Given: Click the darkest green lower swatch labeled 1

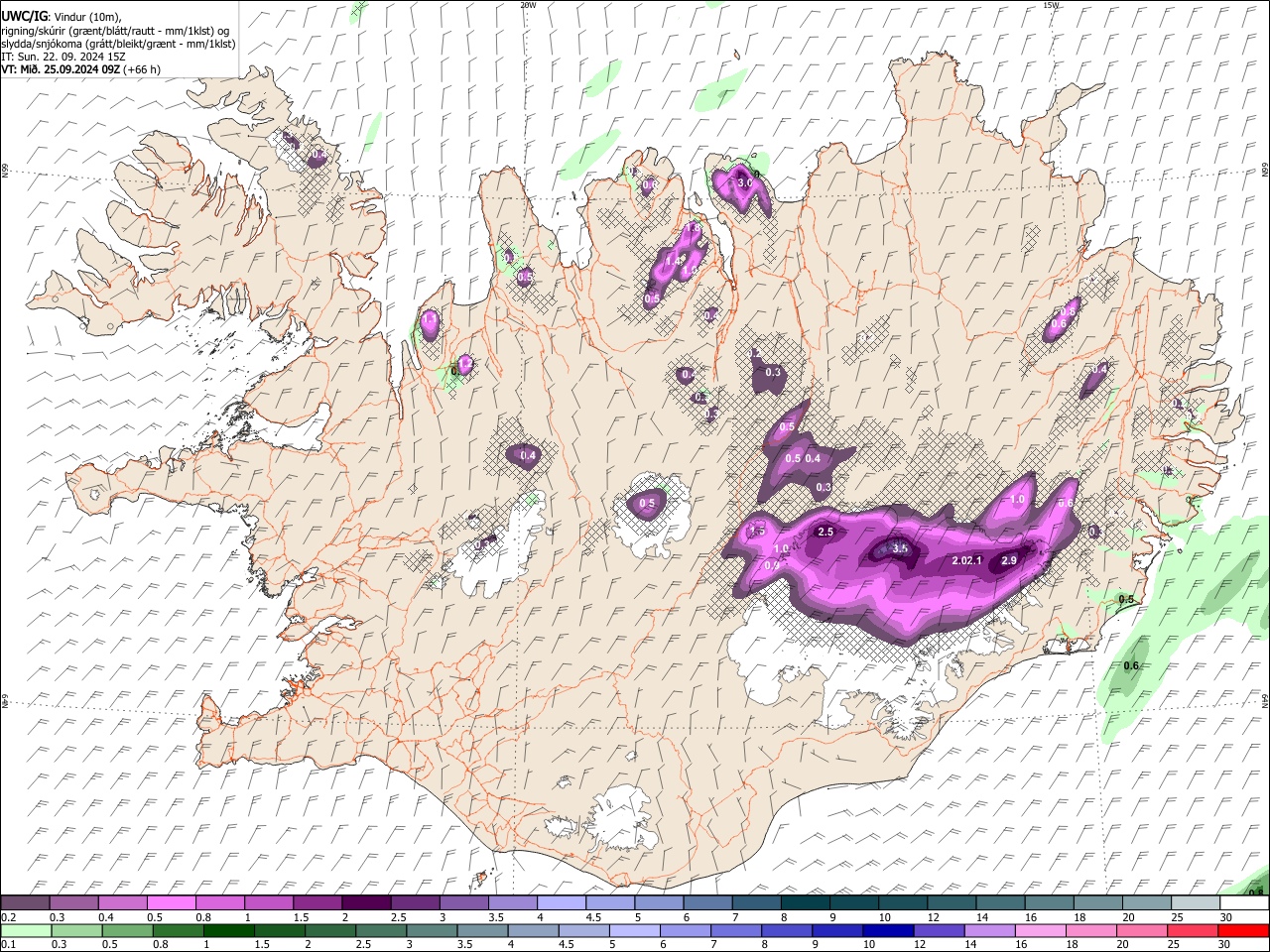Looking at the screenshot, I should click(x=228, y=930).
